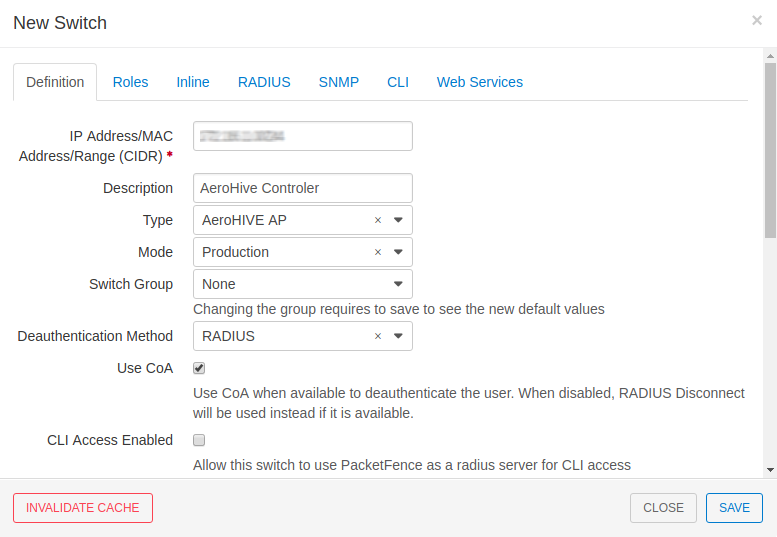
Task: Open the SNMP tab
Action: tap(338, 82)
